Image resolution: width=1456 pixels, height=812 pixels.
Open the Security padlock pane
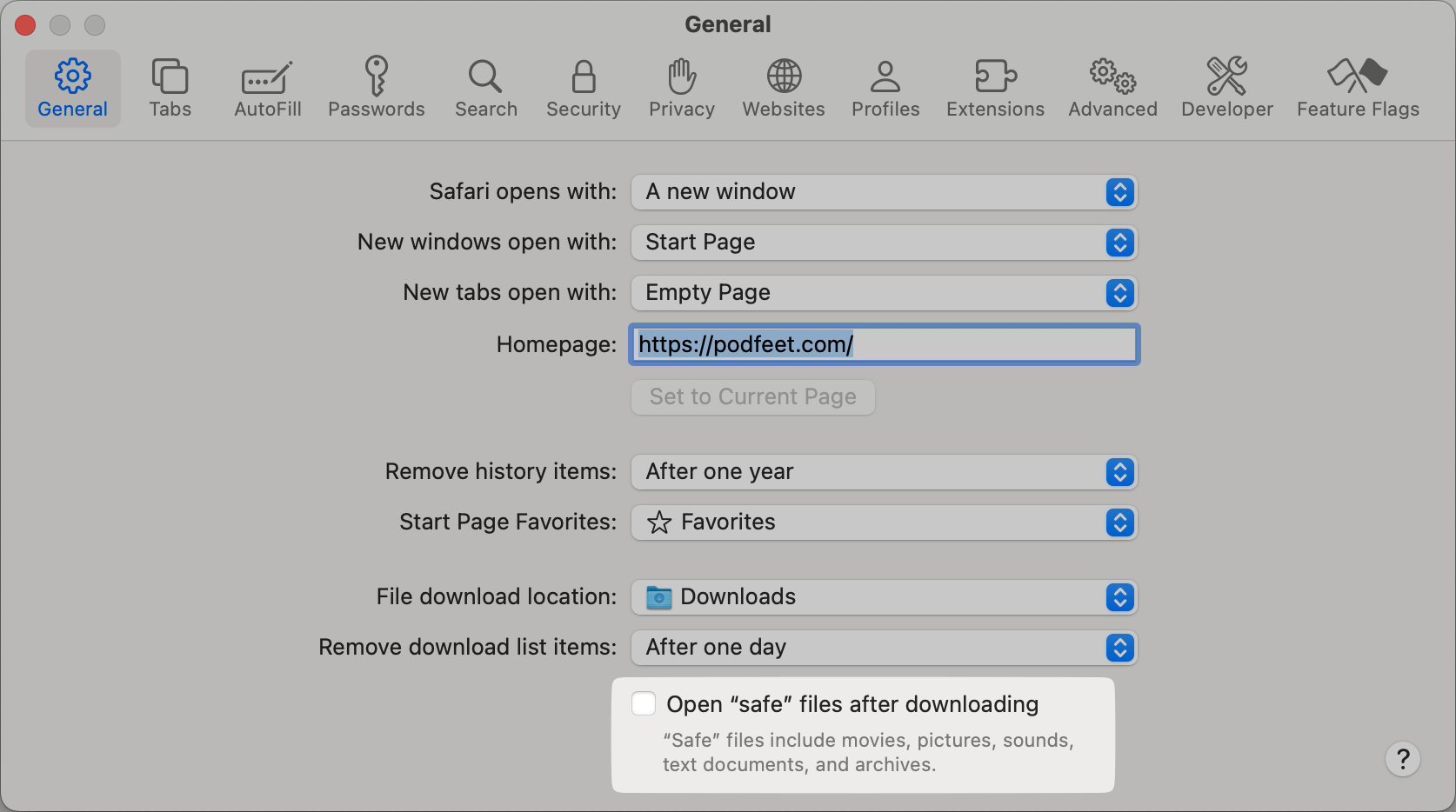(583, 89)
